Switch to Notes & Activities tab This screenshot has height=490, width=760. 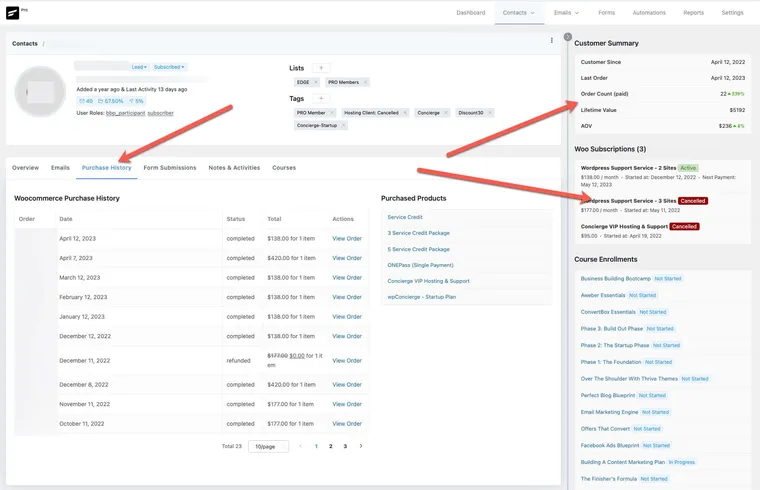[x=234, y=168]
